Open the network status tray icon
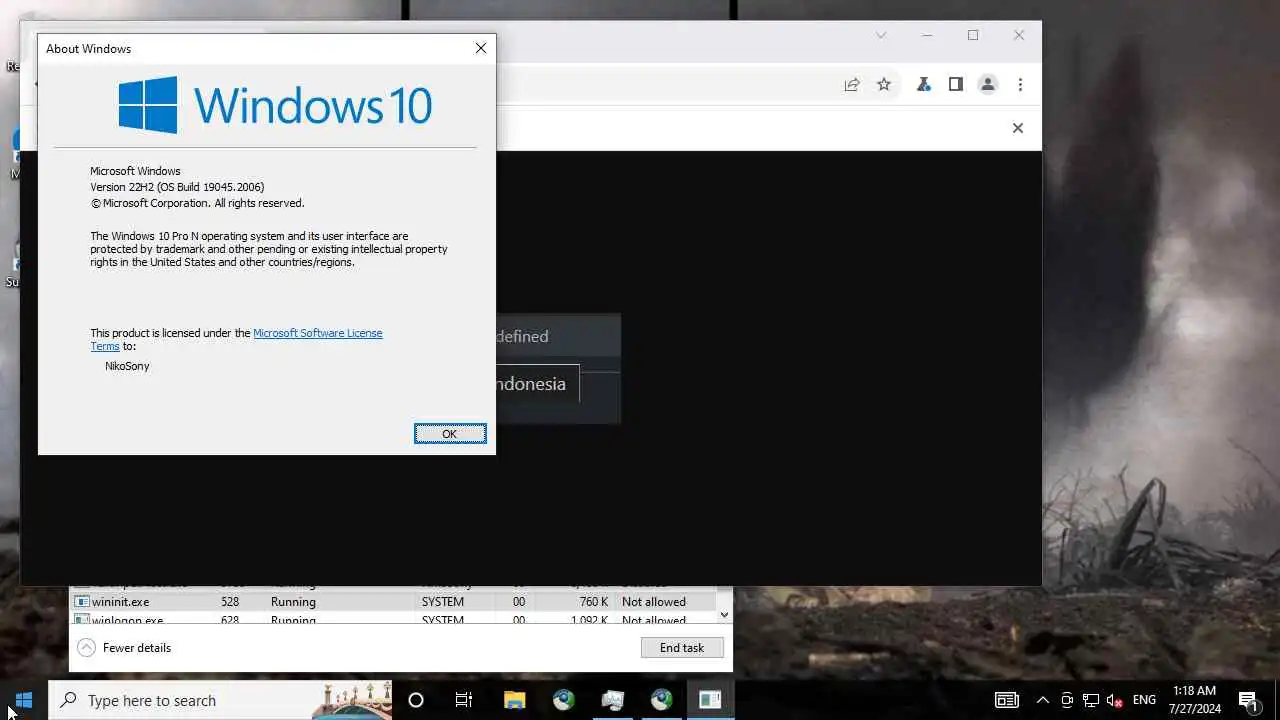 (1091, 700)
